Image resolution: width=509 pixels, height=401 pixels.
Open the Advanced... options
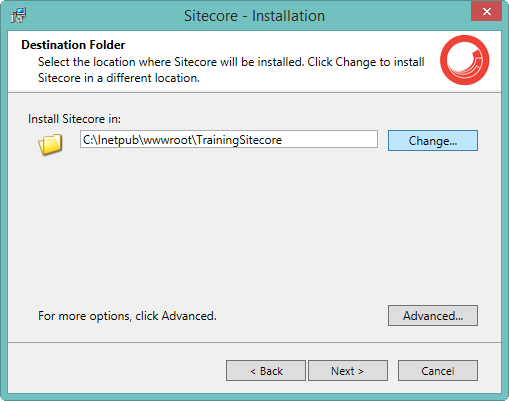[433, 315]
